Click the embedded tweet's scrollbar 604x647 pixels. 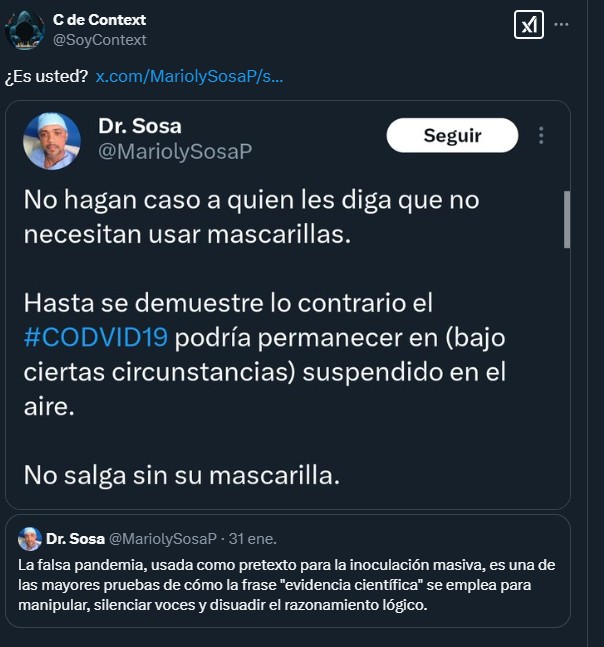coord(566,218)
